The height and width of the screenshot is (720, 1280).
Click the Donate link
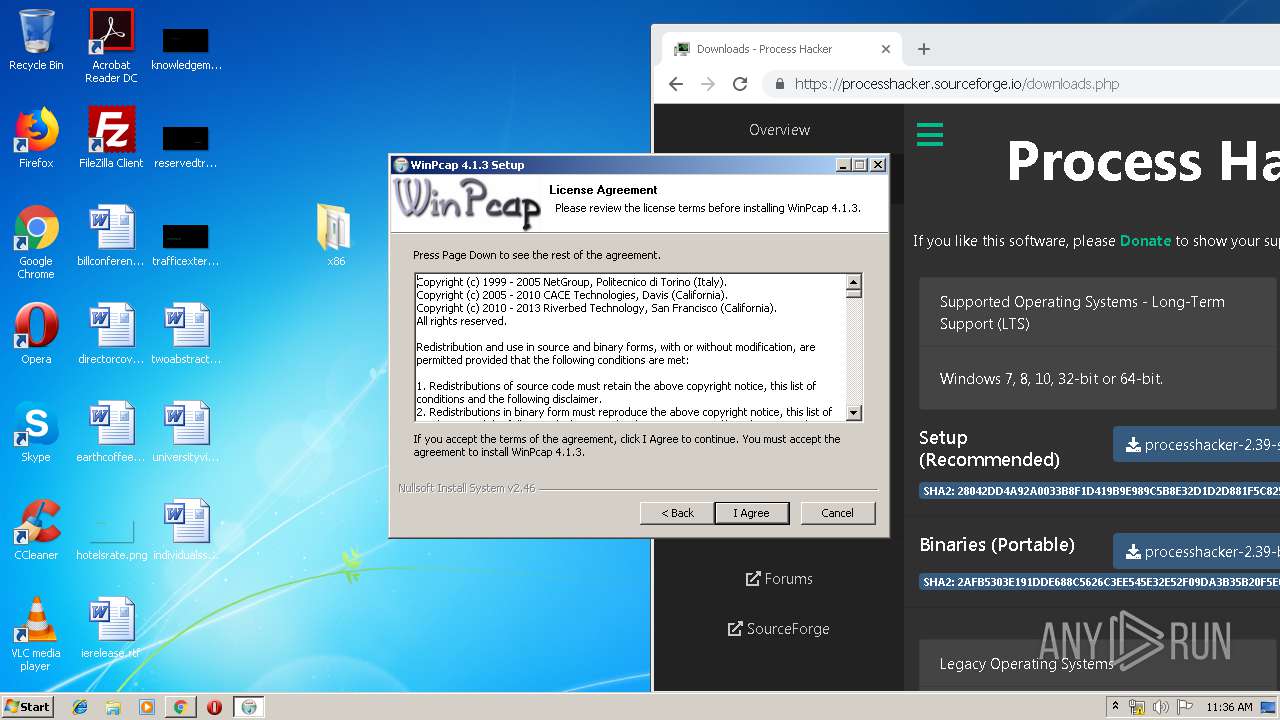click(1145, 241)
